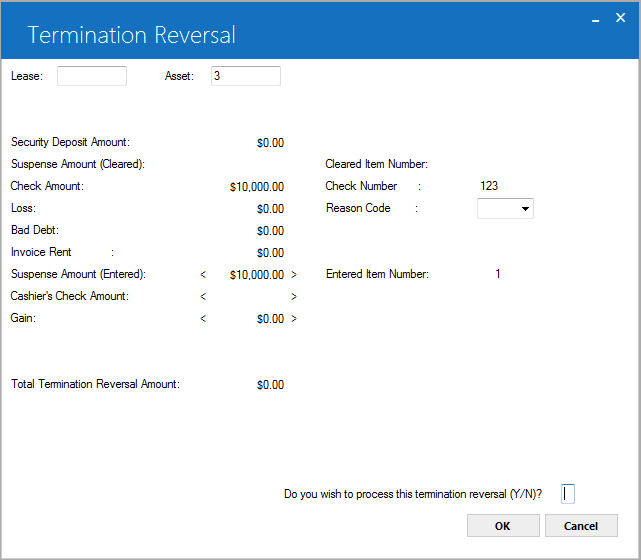Click the Gain value $0.00
The width and height of the screenshot is (641, 560).
[x=270, y=319]
